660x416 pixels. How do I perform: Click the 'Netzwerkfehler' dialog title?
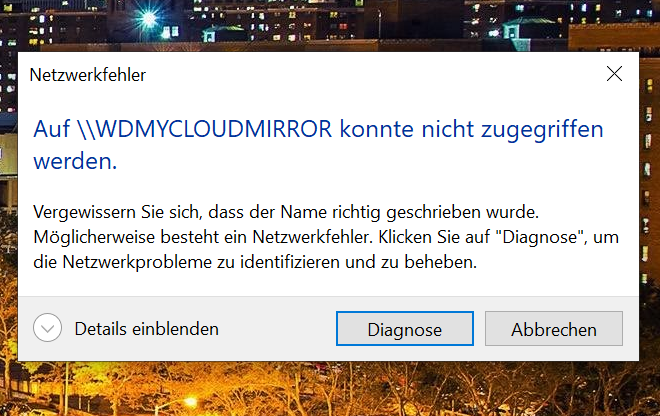pyautogui.click(x=88, y=75)
